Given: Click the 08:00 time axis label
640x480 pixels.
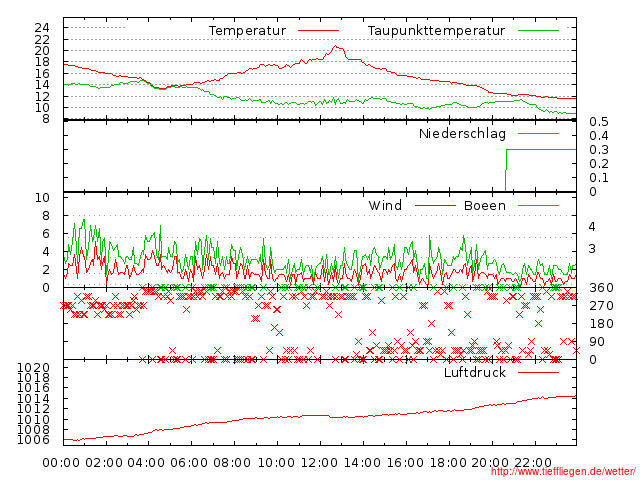Looking at the screenshot, I should coord(232,463).
